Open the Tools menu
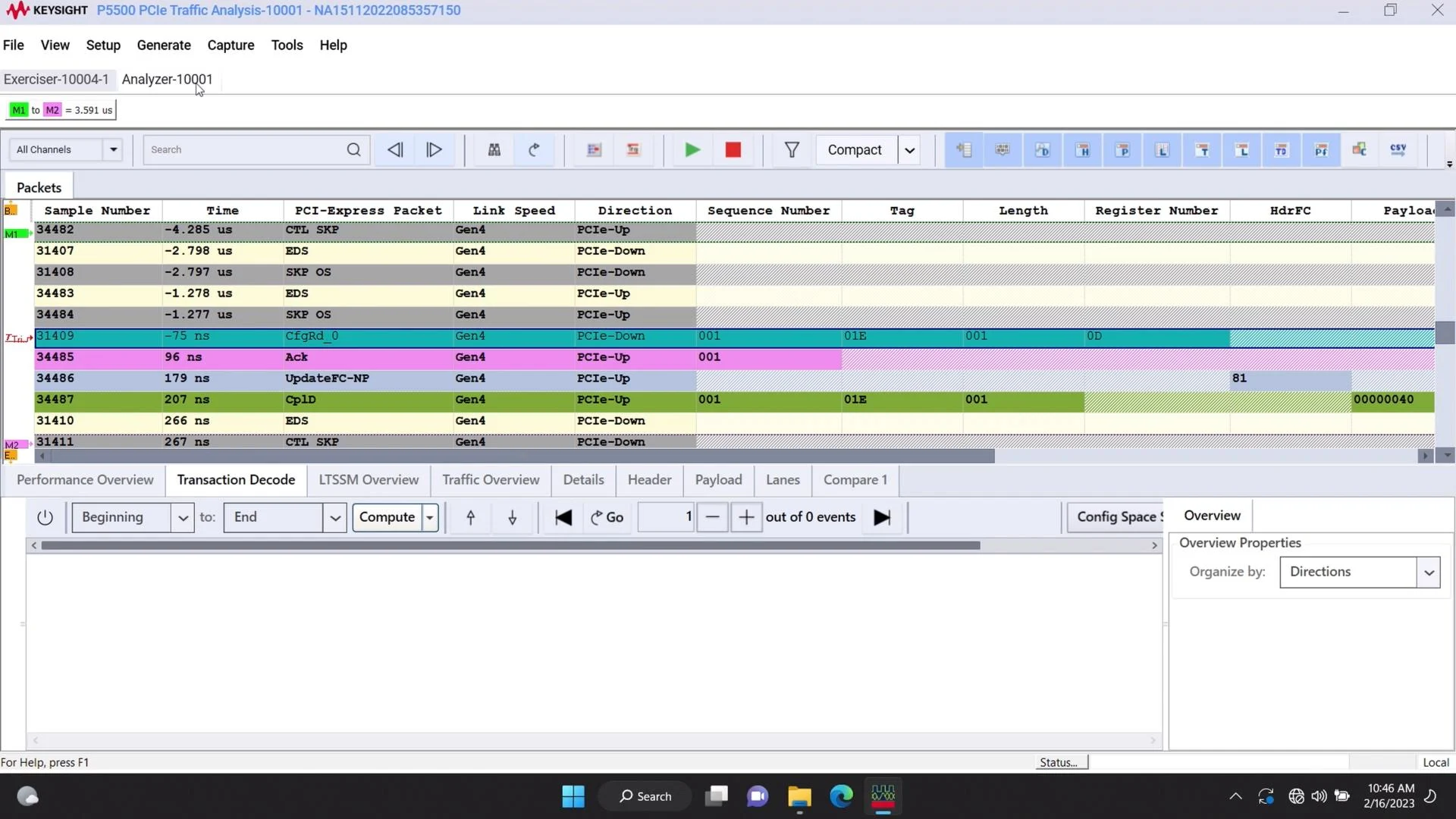Image resolution: width=1456 pixels, height=819 pixels. click(287, 45)
